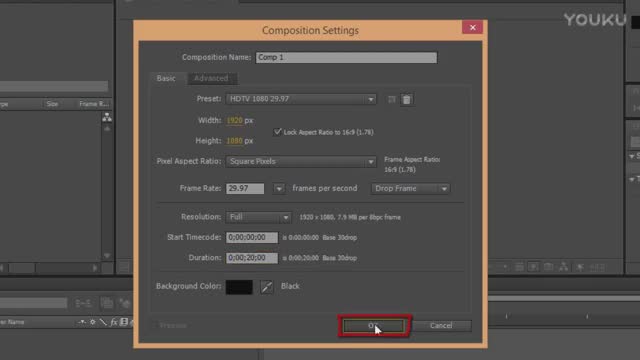Click the shy switch icon in timeline header
This screenshot has width=640, height=360.
[82, 322]
